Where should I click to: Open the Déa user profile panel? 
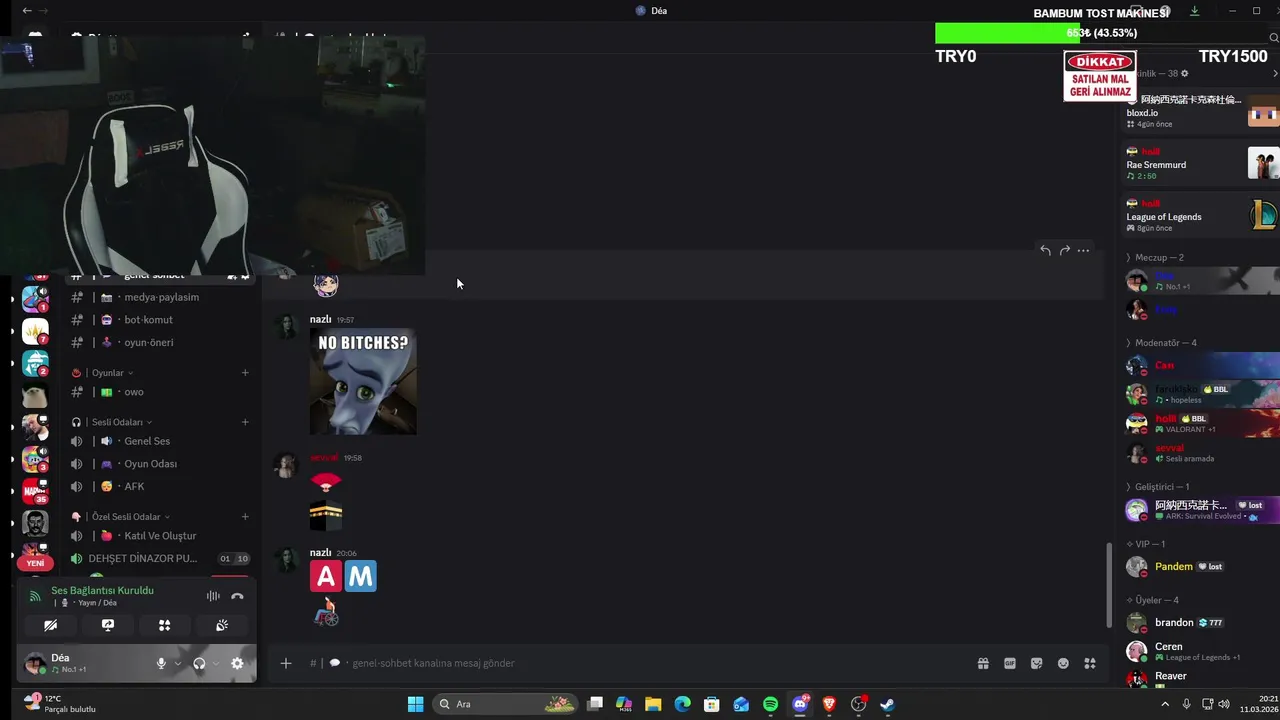[70, 663]
